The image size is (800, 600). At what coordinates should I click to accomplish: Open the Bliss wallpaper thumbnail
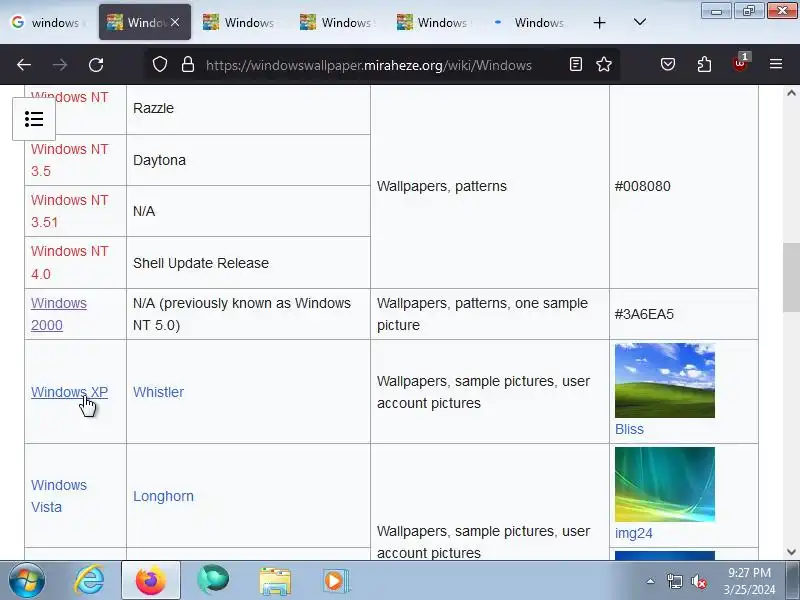pos(665,380)
